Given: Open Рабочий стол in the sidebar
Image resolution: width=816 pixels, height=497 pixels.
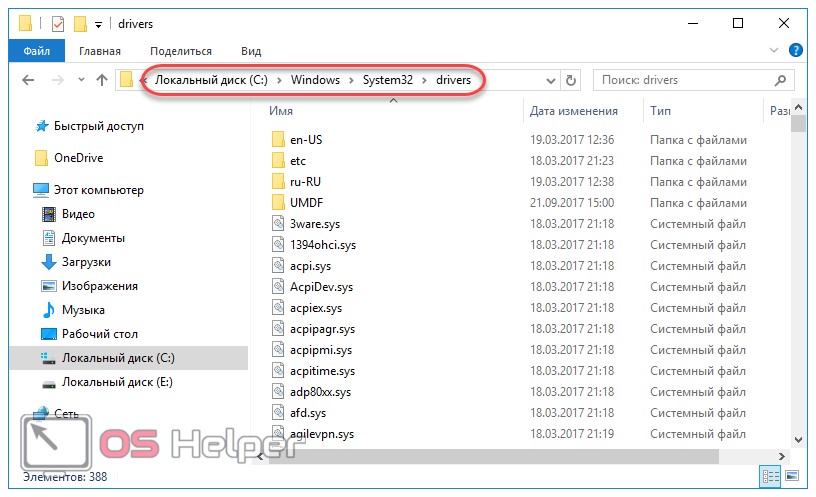Looking at the screenshot, I should [x=99, y=334].
